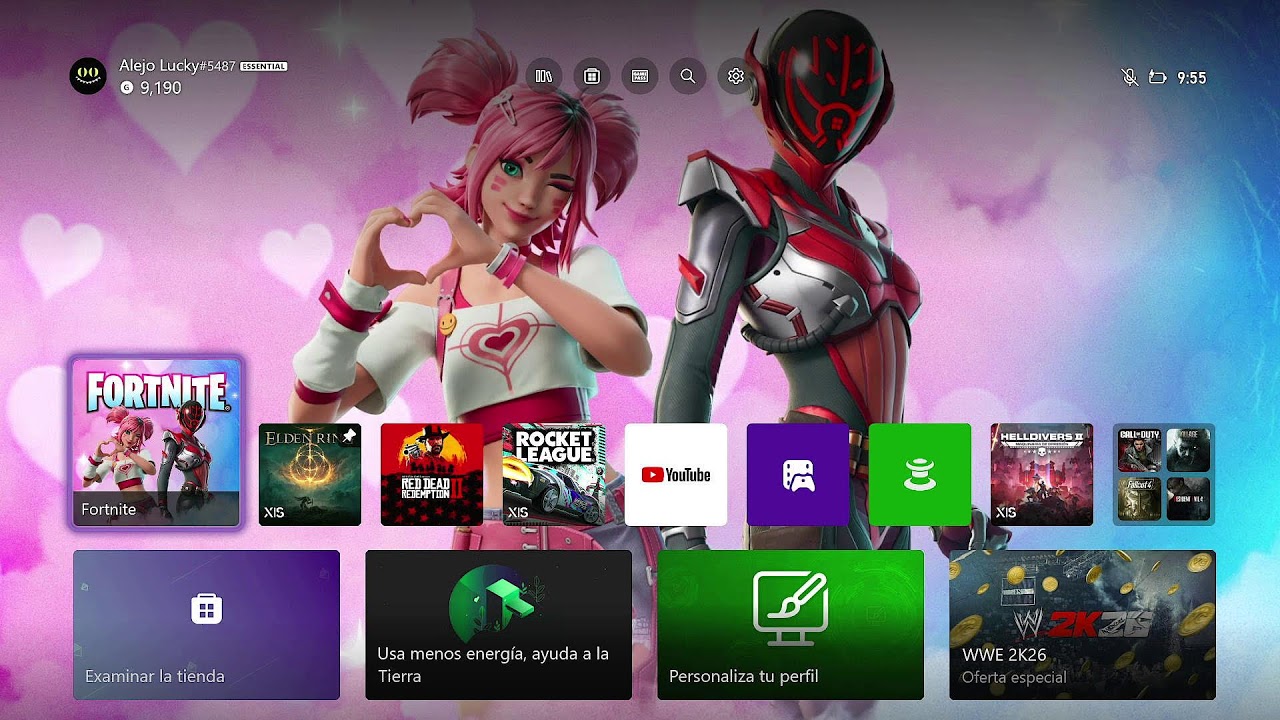Viewport: 1280px width, 720px height.
Task: Open Usa menos energía, ayuda a la Tierra card
Action: pyautogui.click(x=498, y=625)
